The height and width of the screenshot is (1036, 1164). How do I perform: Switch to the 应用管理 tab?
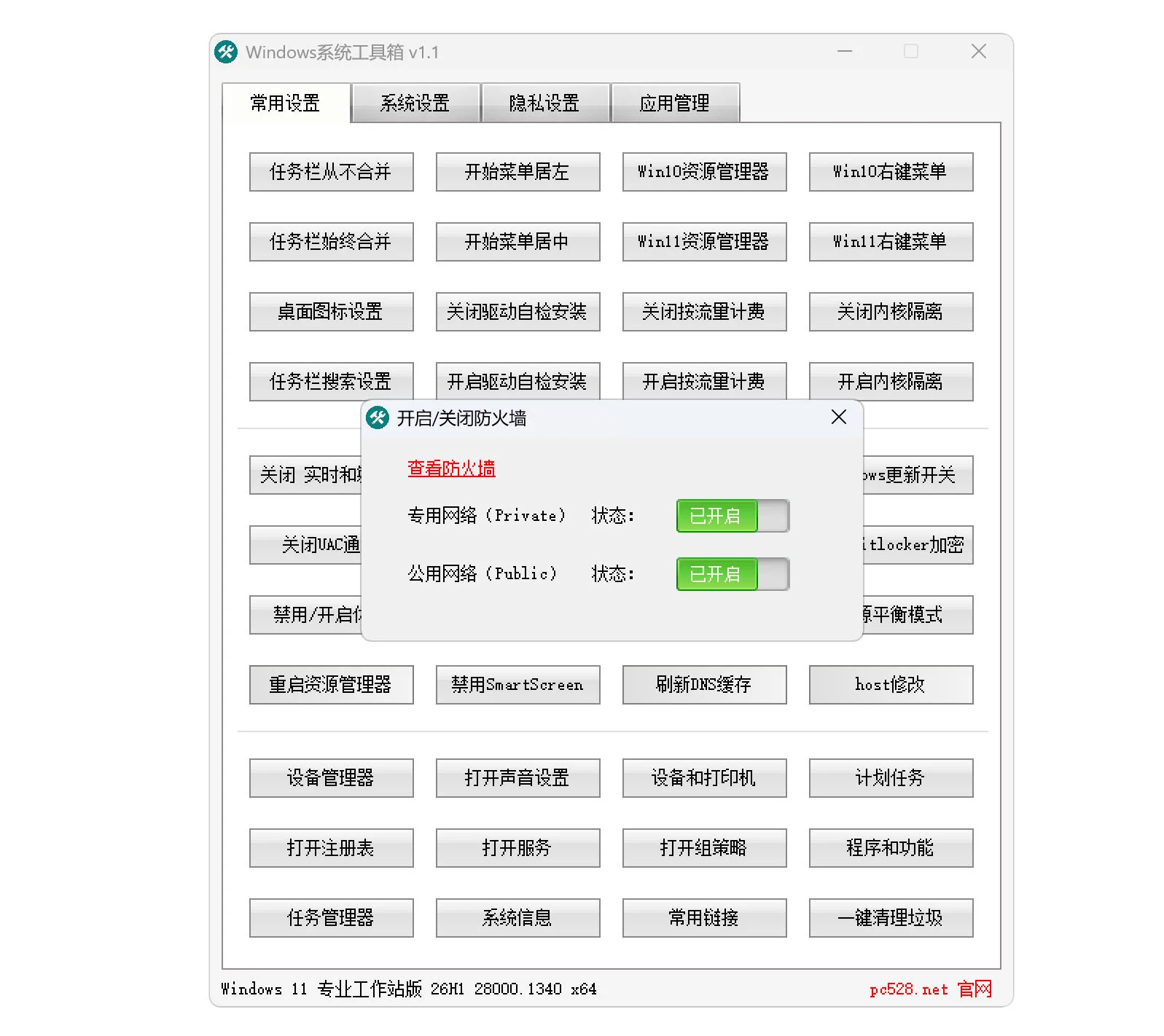(x=675, y=103)
